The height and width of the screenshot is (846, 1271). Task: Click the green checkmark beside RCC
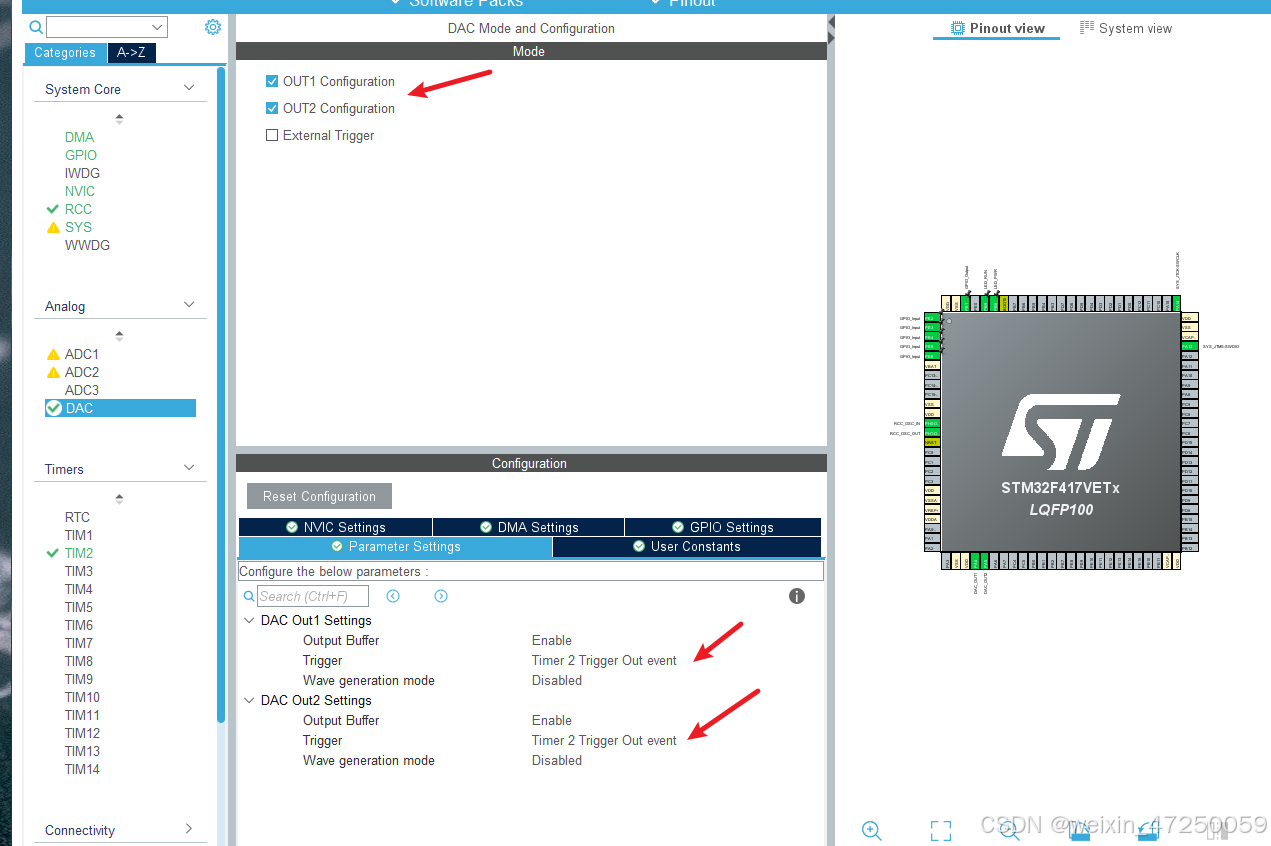pos(53,209)
